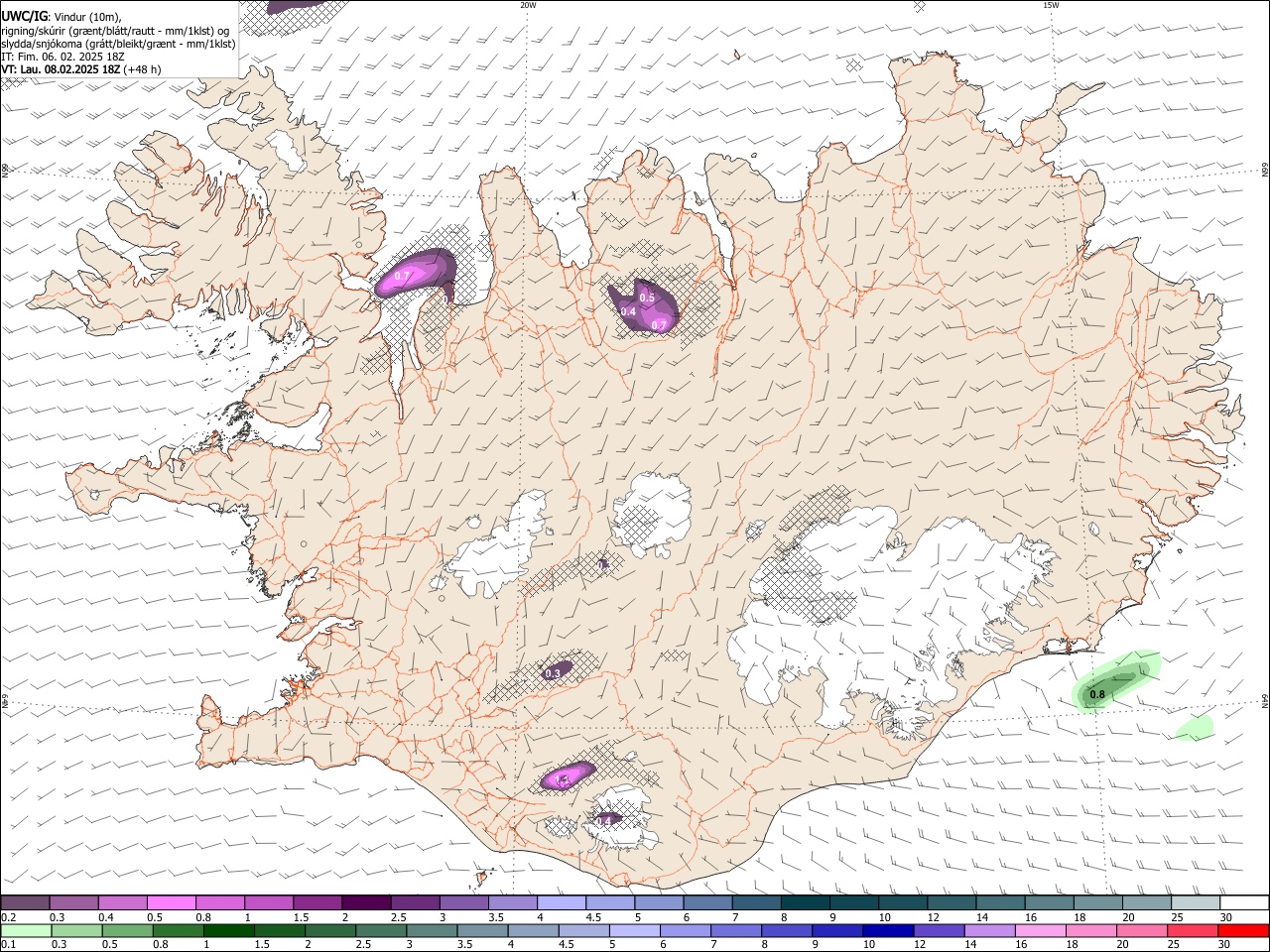Click the '15W' longitude label
The width and height of the screenshot is (1270, 952).
(x=1051, y=5)
